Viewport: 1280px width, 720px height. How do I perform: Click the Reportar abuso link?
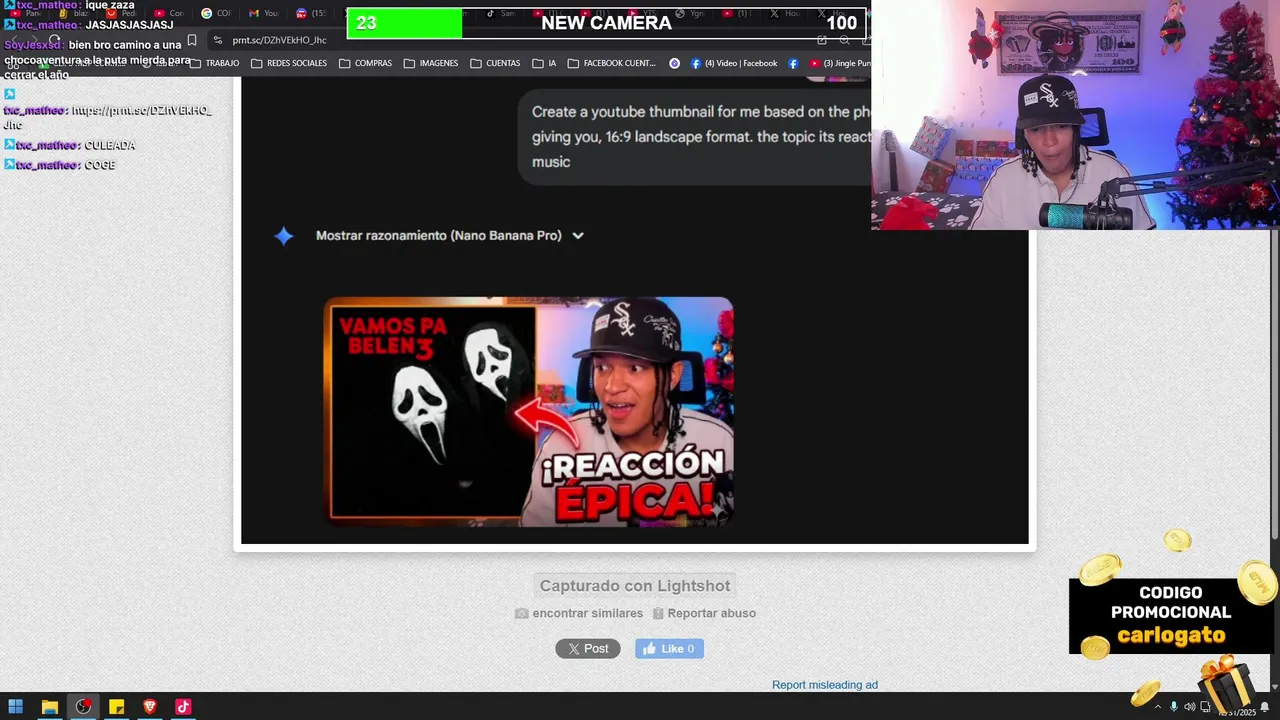[712, 613]
